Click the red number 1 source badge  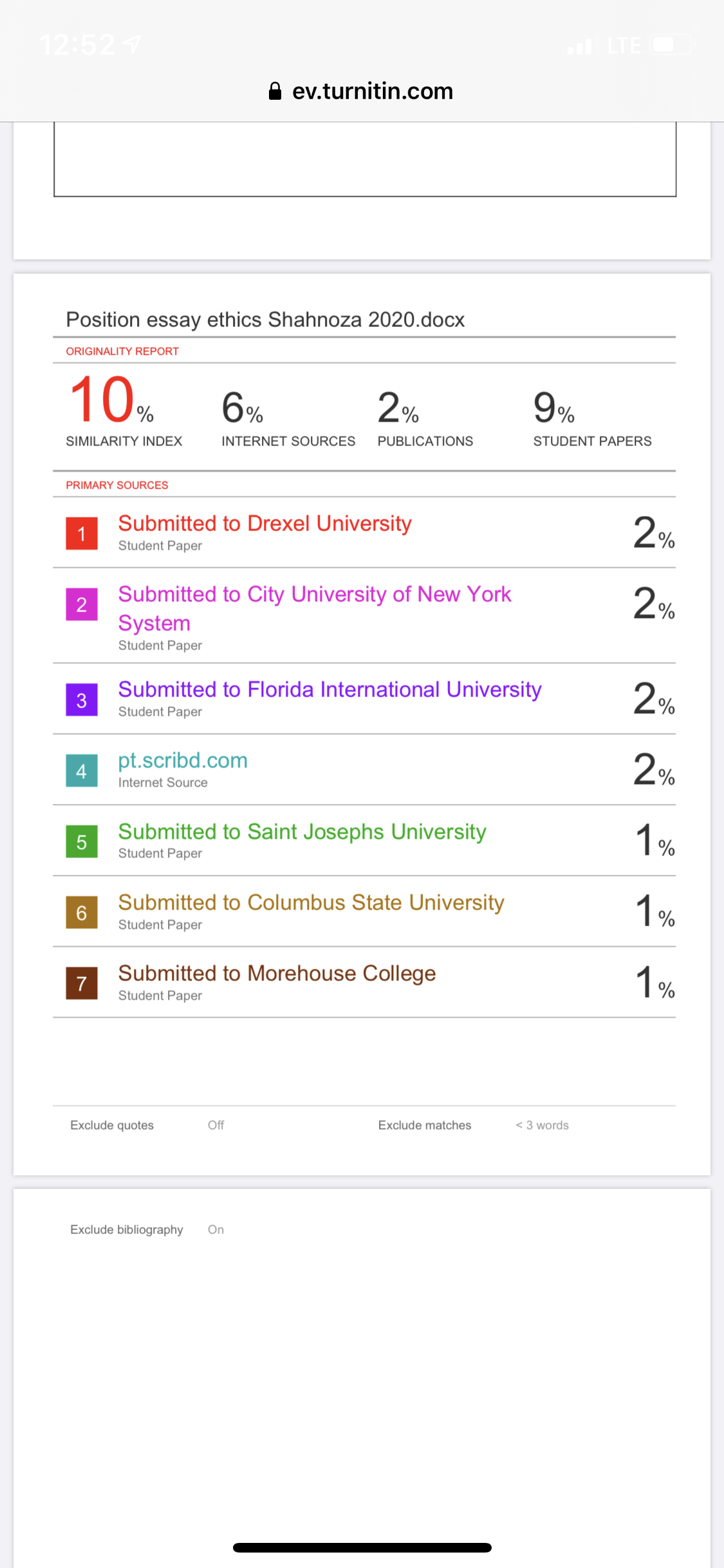(82, 534)
